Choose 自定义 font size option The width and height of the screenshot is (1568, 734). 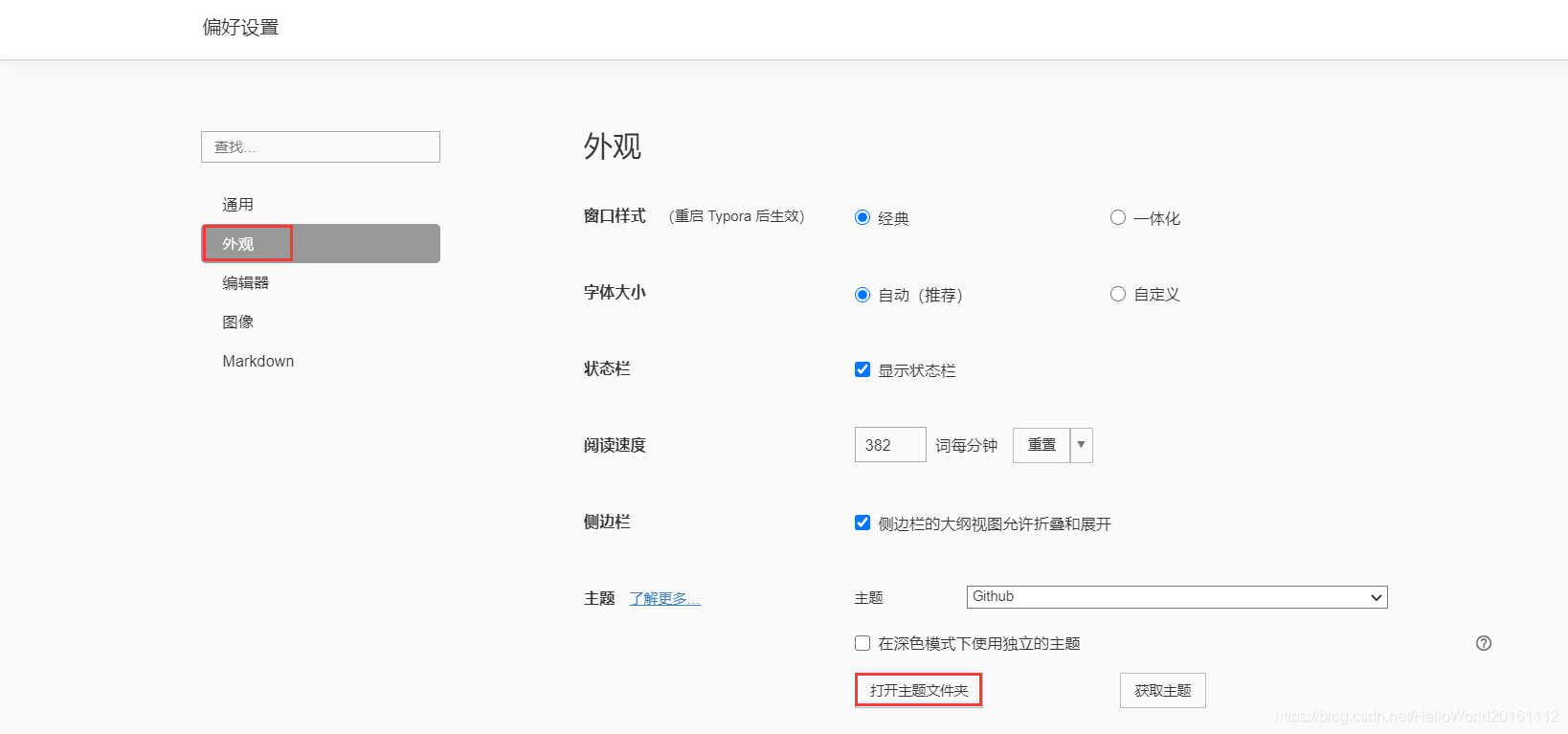coord(1118,294)
